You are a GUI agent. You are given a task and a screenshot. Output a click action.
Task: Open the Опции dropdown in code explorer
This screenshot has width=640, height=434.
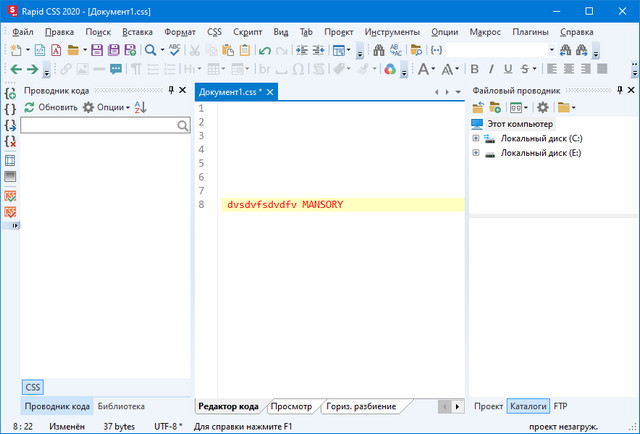click(106, 107)
